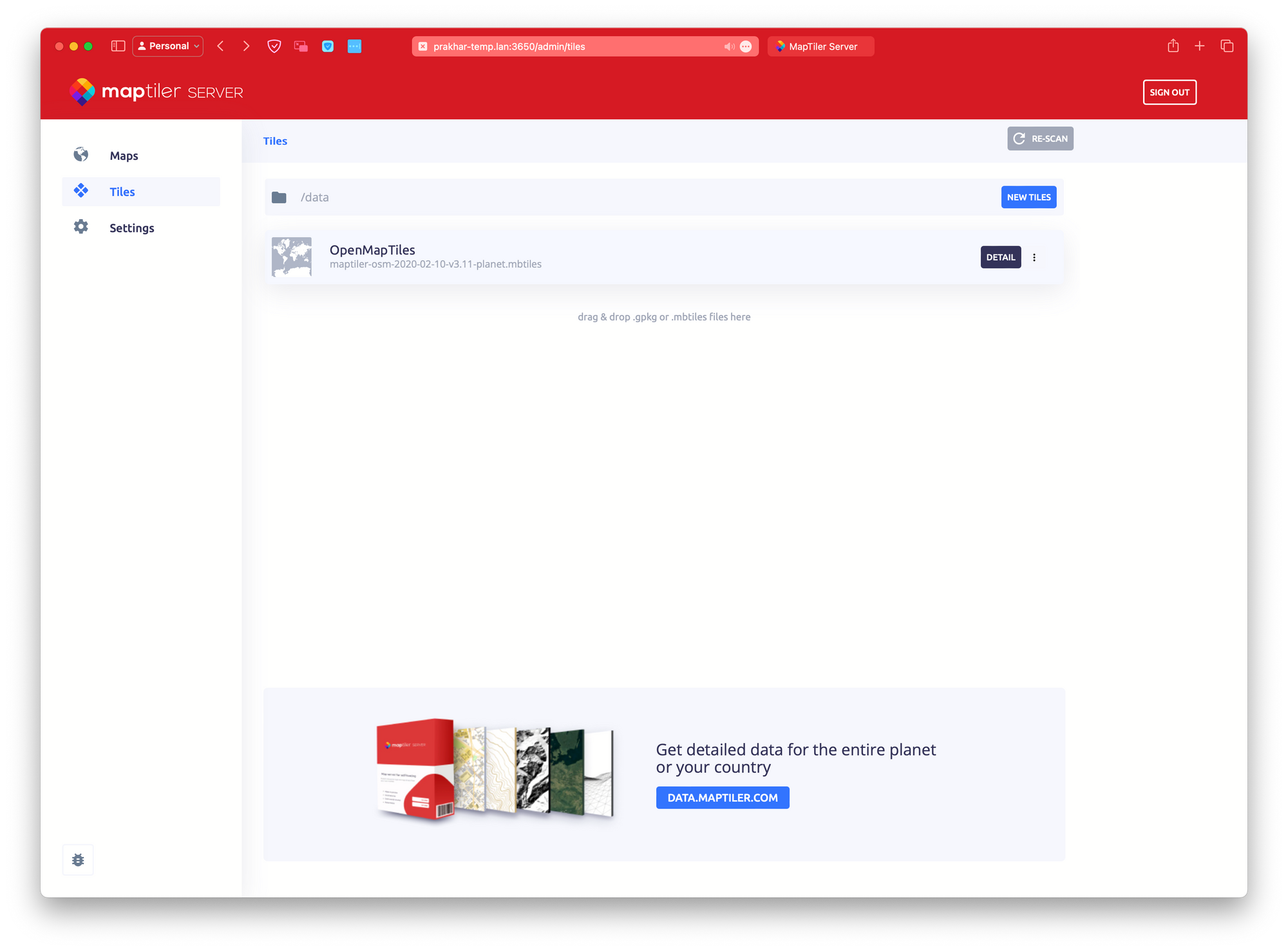Open Settings gear icon in sidebar
Viewport: 1288px width, 951px height.
[x=80, y=227]
